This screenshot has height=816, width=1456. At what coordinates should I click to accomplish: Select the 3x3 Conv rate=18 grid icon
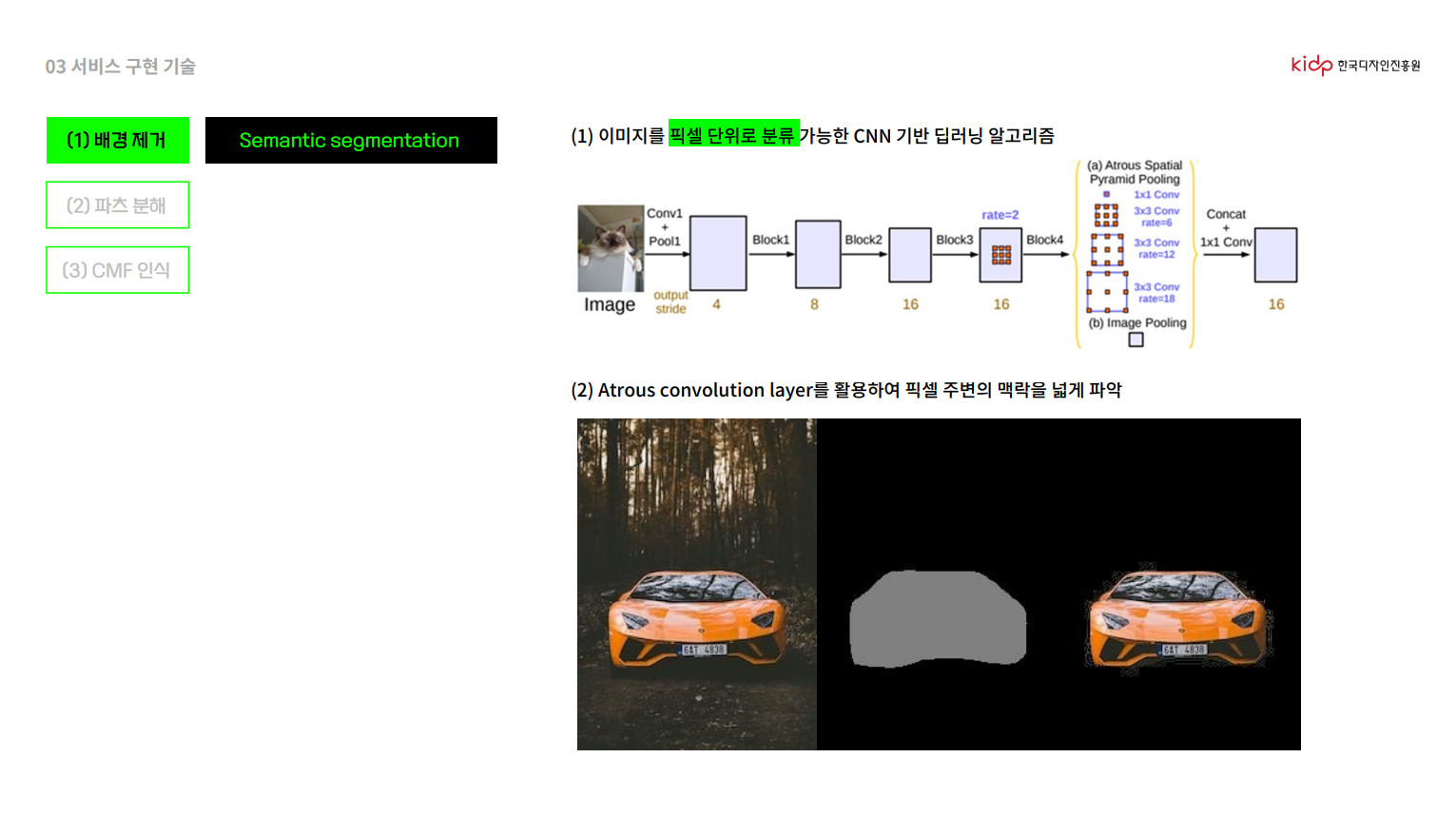[x=1106, y=292]
